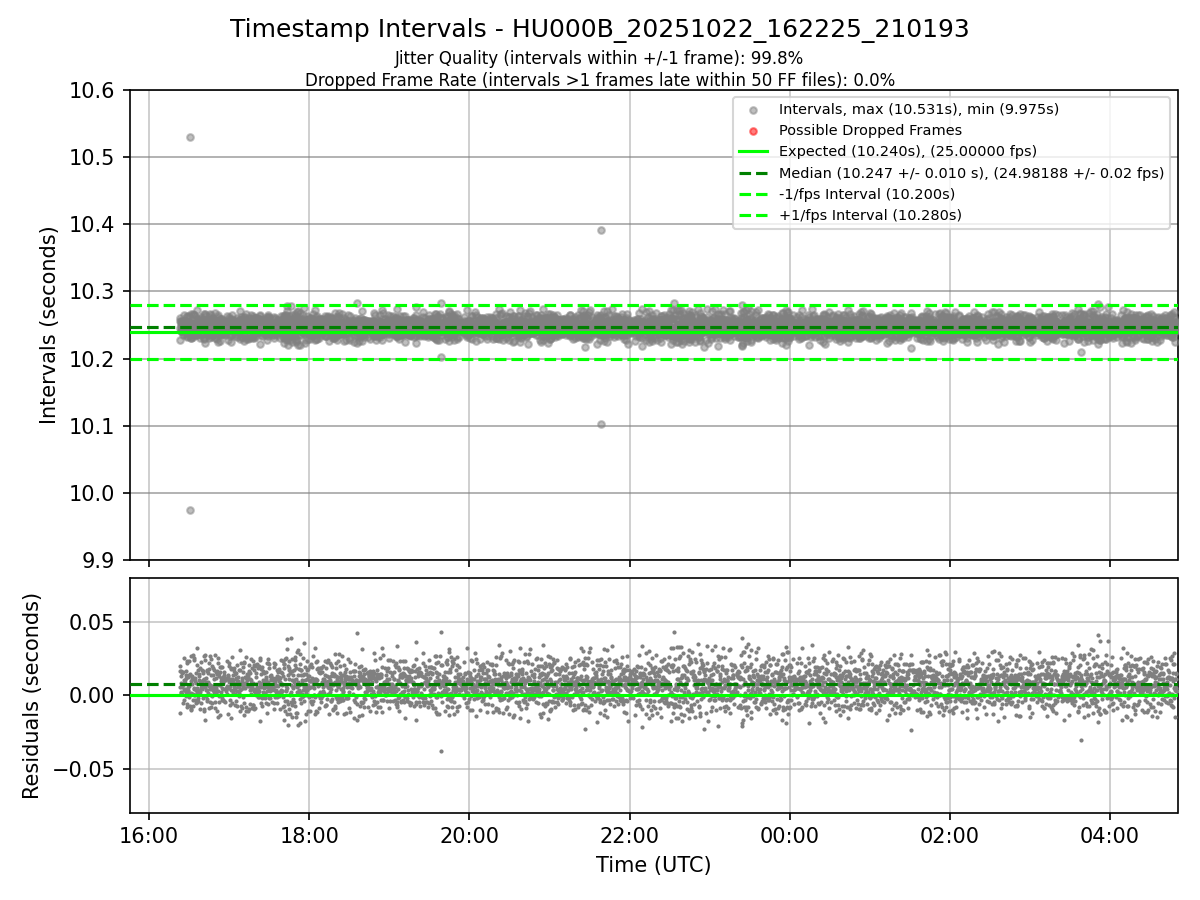
Task: Select the 'Dropped Frame Rate' subtitle line
Action: point(599,79)
